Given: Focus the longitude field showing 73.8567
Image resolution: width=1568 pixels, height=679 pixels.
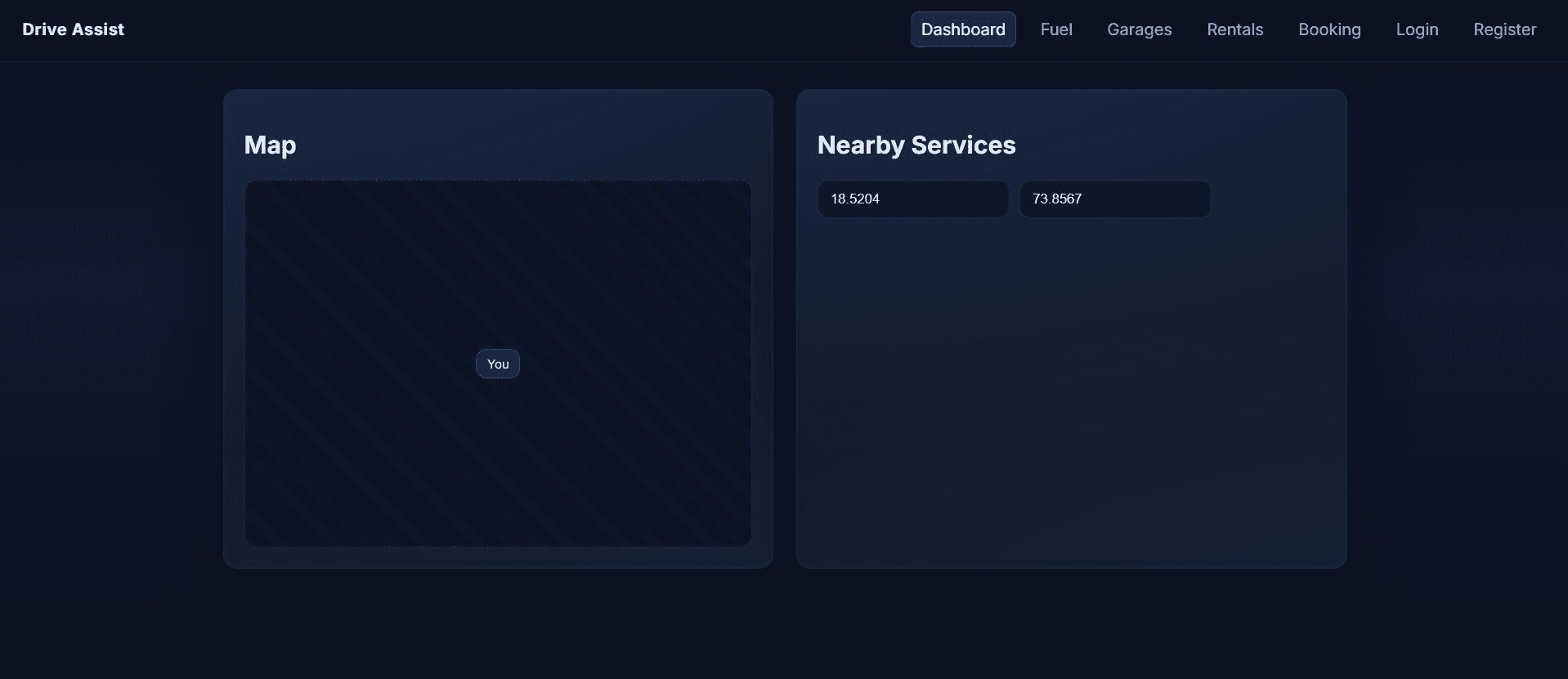Looking at the screenshot, I should click(x=1114, y=199).
